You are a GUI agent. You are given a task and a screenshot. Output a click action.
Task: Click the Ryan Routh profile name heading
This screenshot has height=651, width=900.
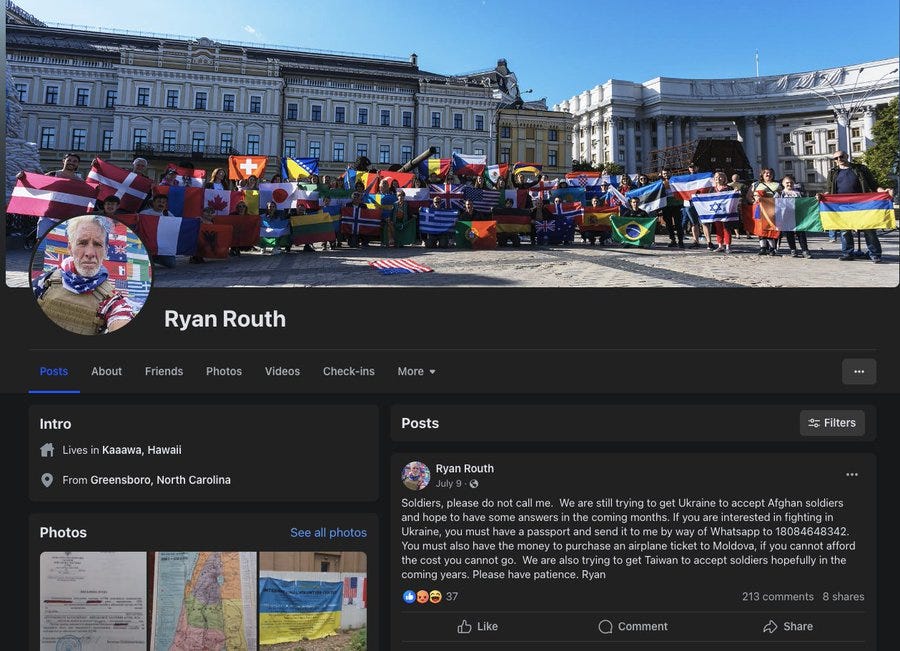click(x=225, y=319)
